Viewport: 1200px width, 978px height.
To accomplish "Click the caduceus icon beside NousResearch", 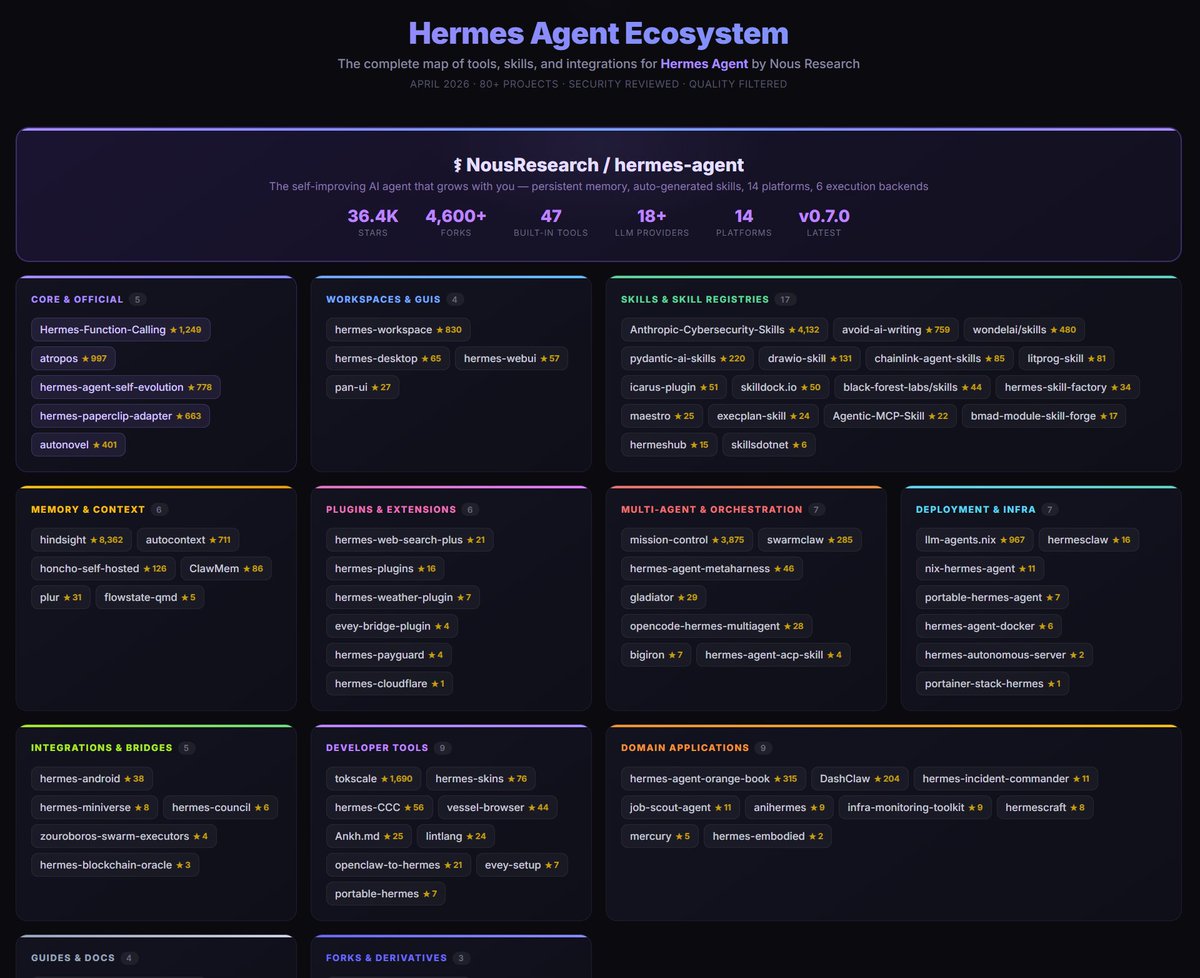I will 458,166.
